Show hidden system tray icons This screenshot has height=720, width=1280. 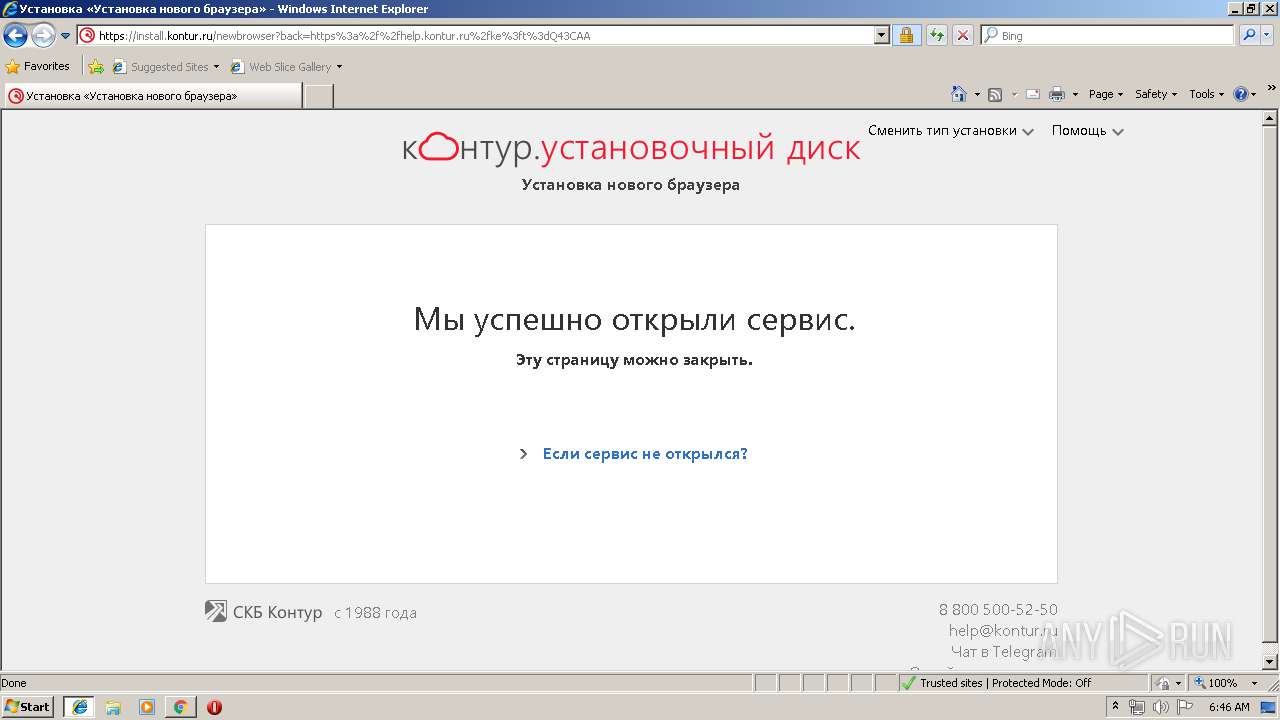coord(1116,707)
